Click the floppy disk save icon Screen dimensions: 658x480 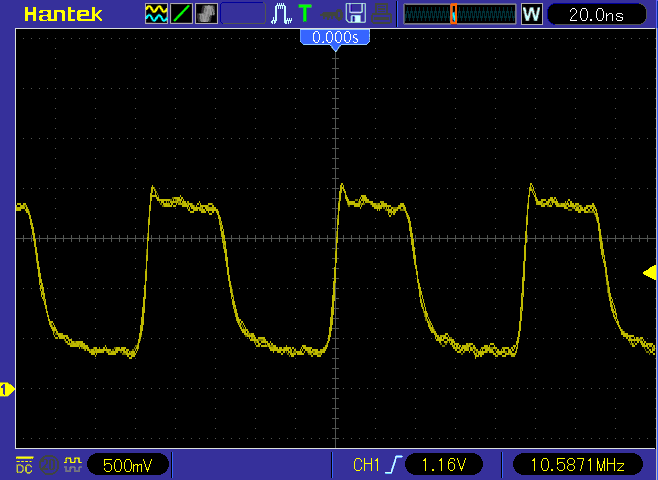356,13
